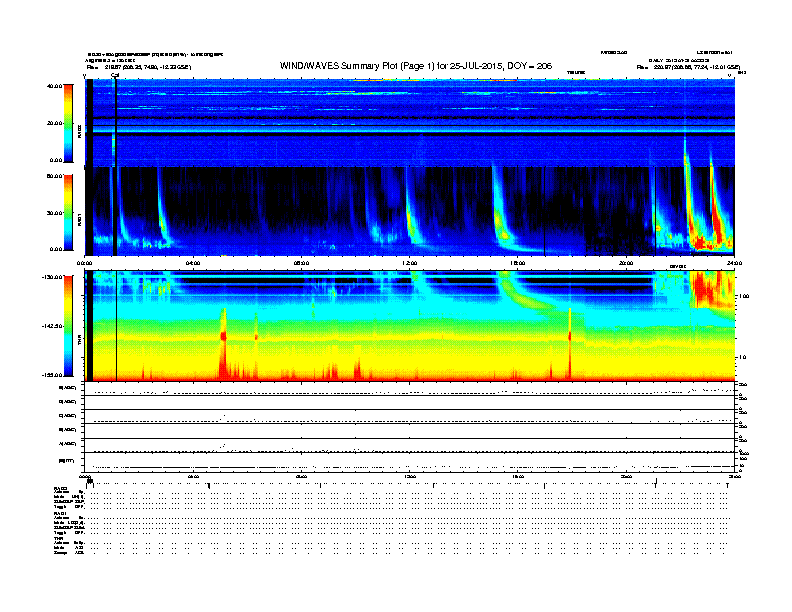Click the 40.00 label on RAD2 colorbar
This screenshot has width=792, height=612.
click(x=54, y=86)
